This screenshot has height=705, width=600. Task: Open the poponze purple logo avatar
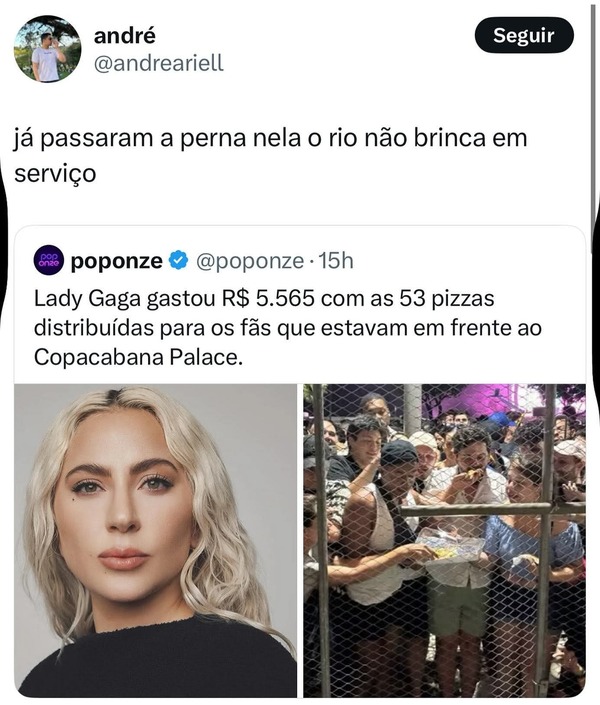click(x=49, y=260)
